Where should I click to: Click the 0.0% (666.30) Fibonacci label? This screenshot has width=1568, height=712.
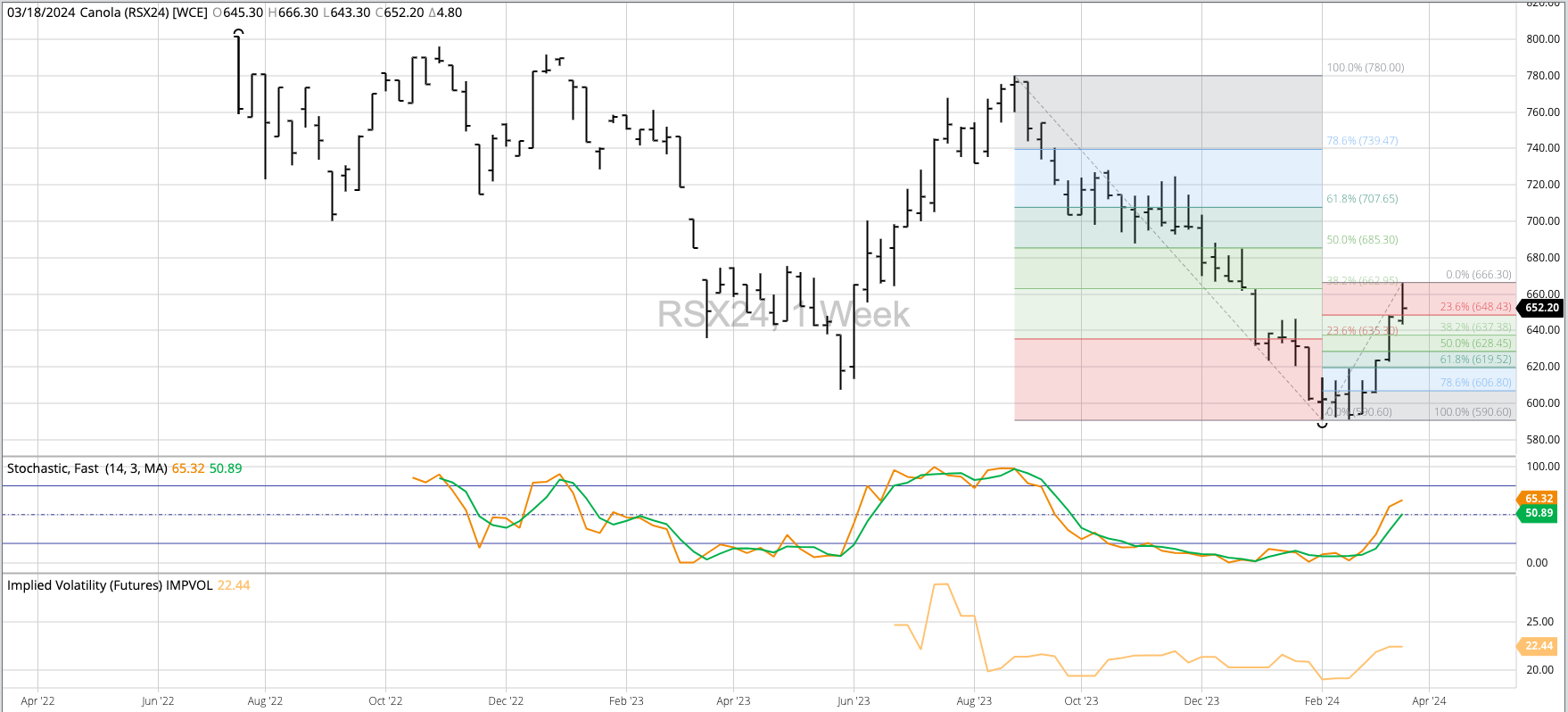[x=1478, y=275]
